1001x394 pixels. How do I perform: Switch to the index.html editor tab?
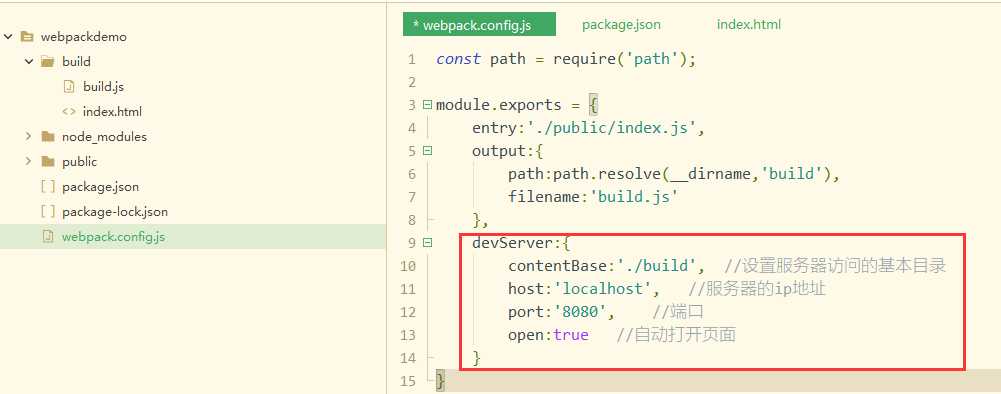(x=749, y=25)
